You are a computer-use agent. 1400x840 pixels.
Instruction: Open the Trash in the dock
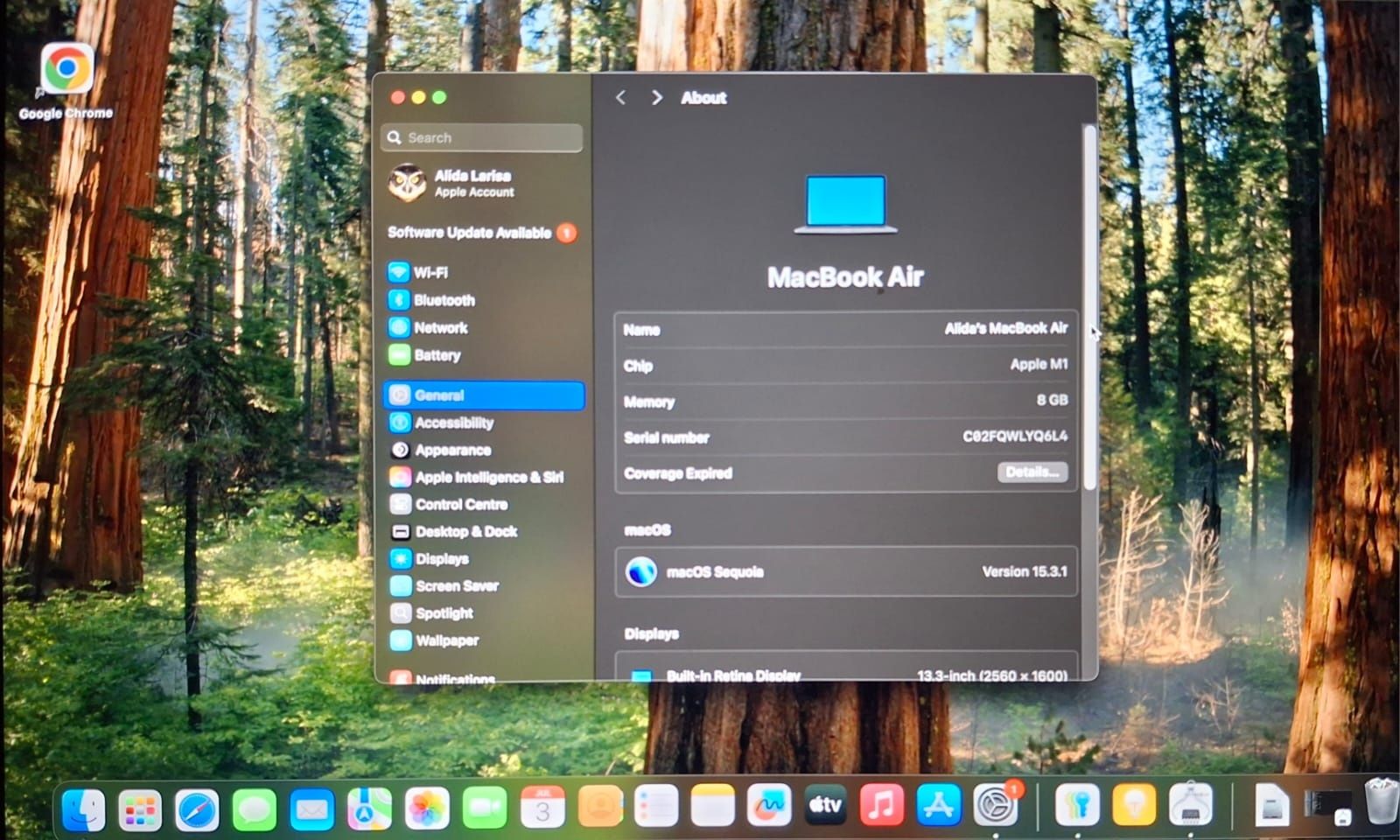tap(1381, 801)
